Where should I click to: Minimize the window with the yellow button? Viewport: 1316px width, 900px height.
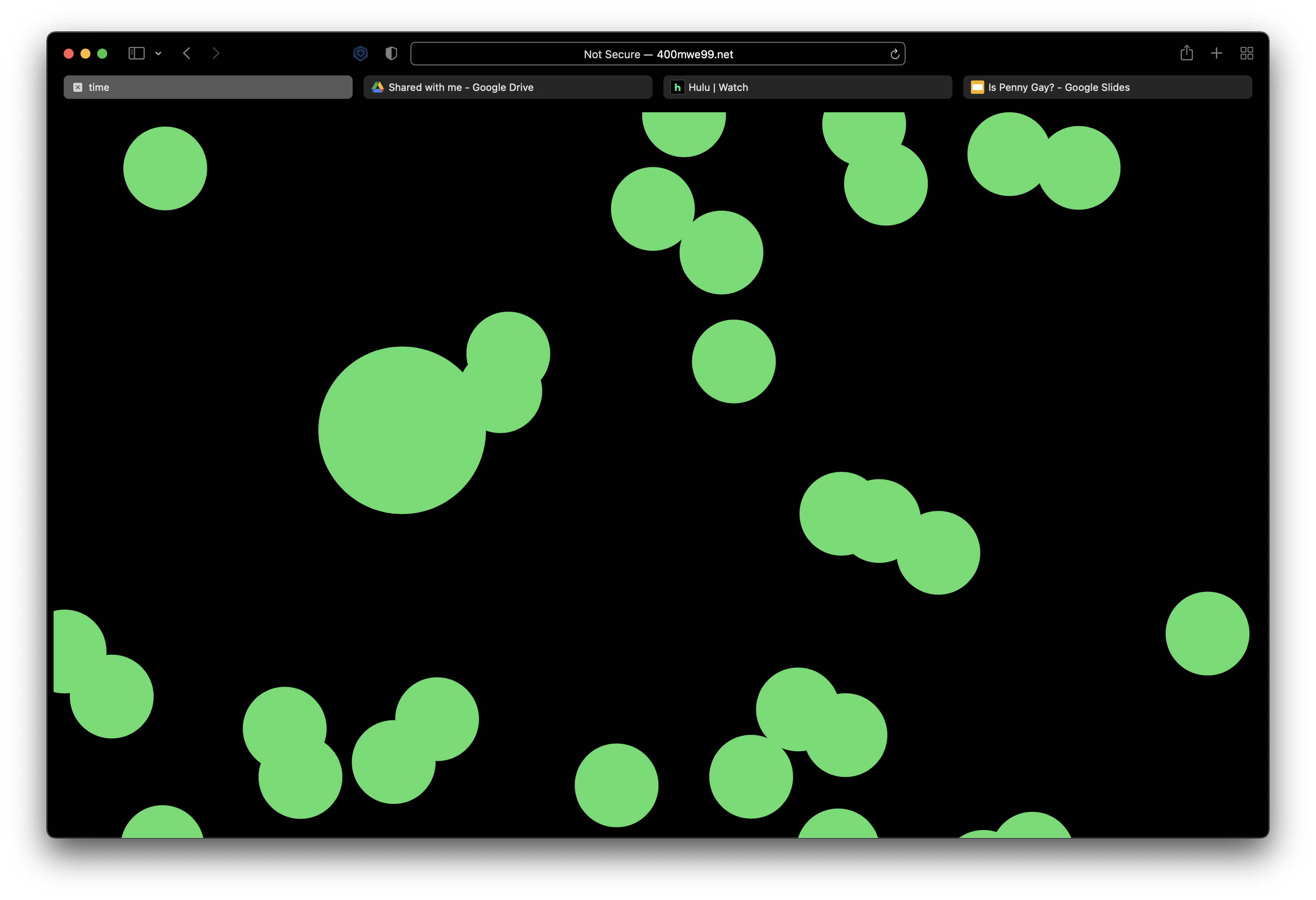(x=85, y=53)
